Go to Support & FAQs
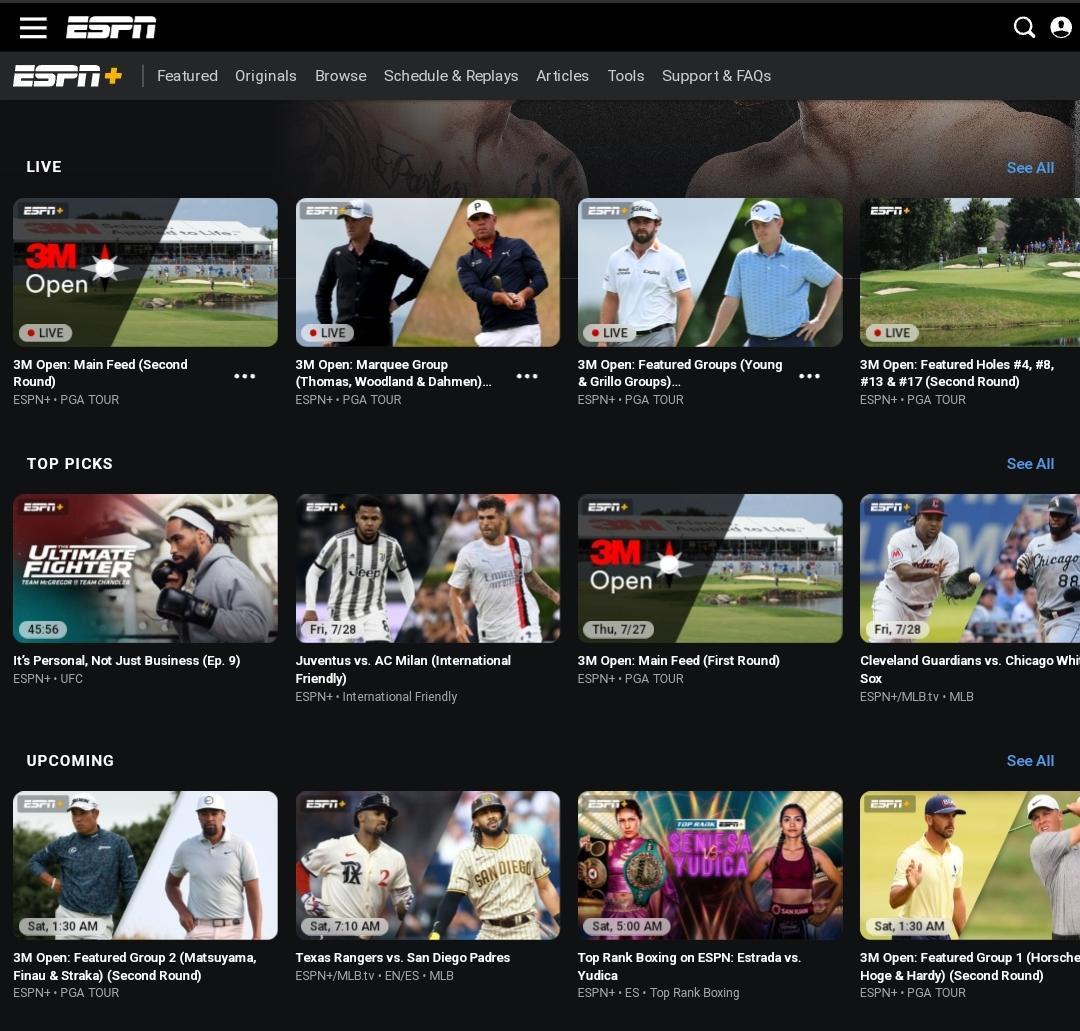The image size is (1080, 1031). (716, 76)
